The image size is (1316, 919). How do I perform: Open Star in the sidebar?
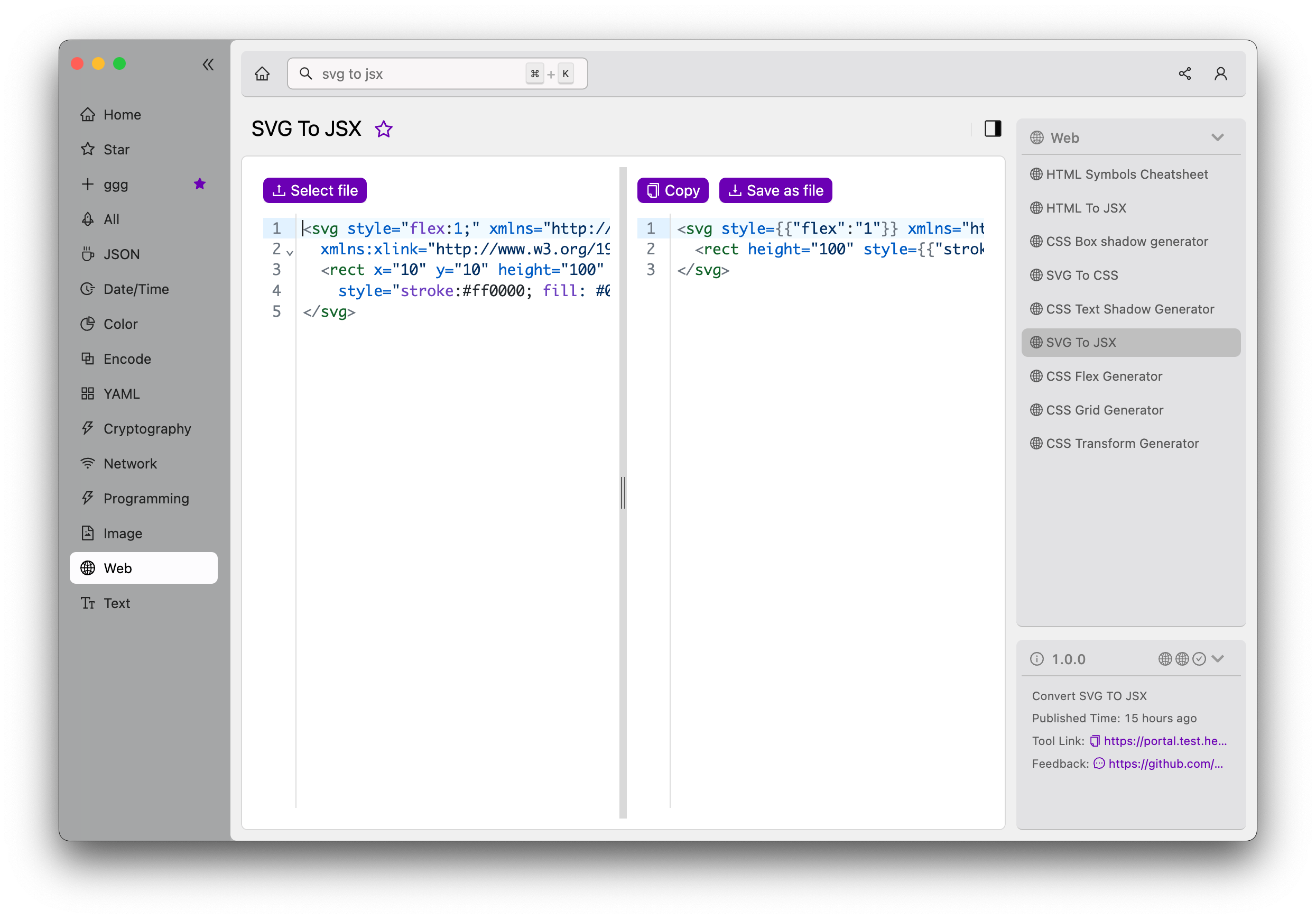click(x=143, y=150)
